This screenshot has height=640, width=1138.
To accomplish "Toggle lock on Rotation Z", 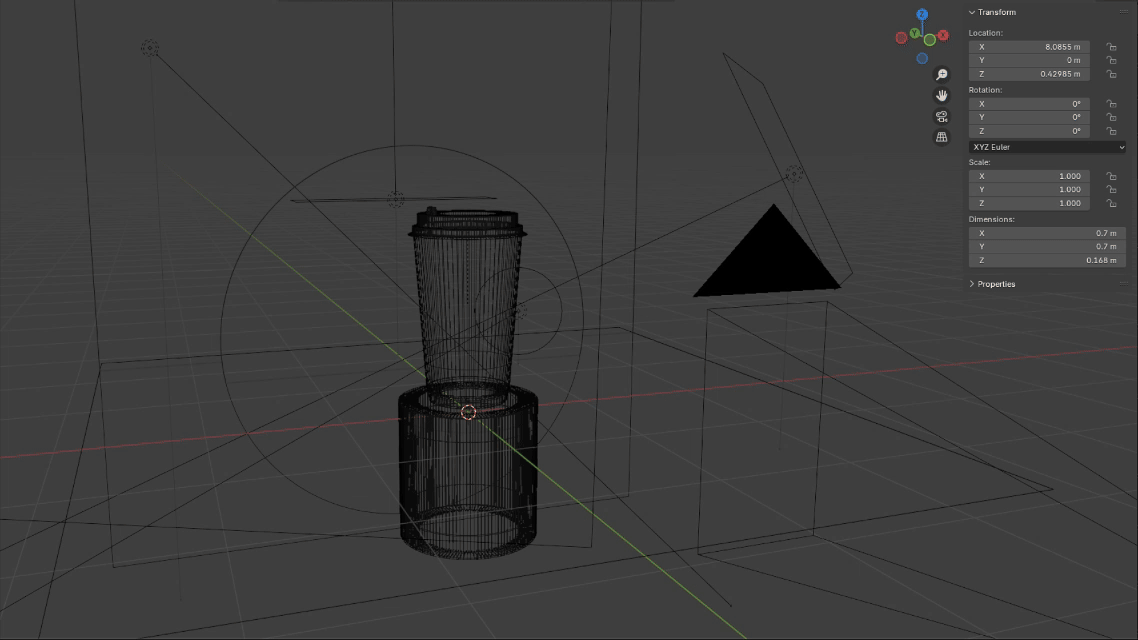I will pos(1111,131).
